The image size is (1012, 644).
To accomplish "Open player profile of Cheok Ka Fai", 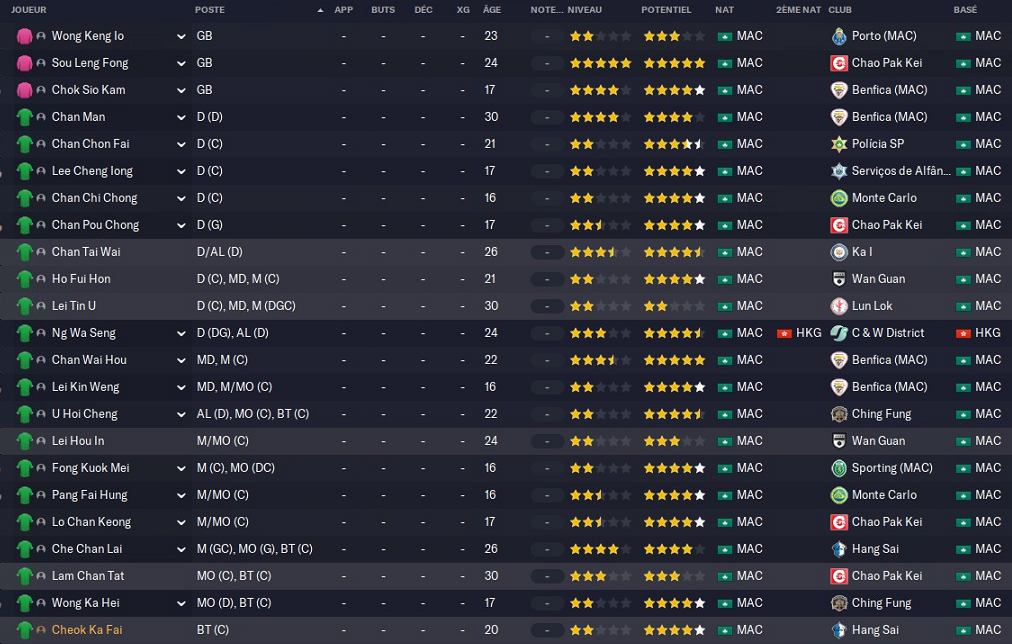I will (x=86, y=630).
